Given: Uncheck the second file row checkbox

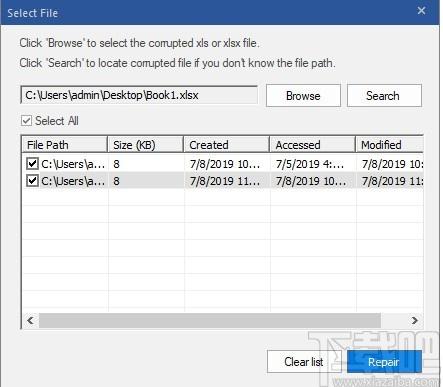Looking at the screenshot, I should [32, 181].
